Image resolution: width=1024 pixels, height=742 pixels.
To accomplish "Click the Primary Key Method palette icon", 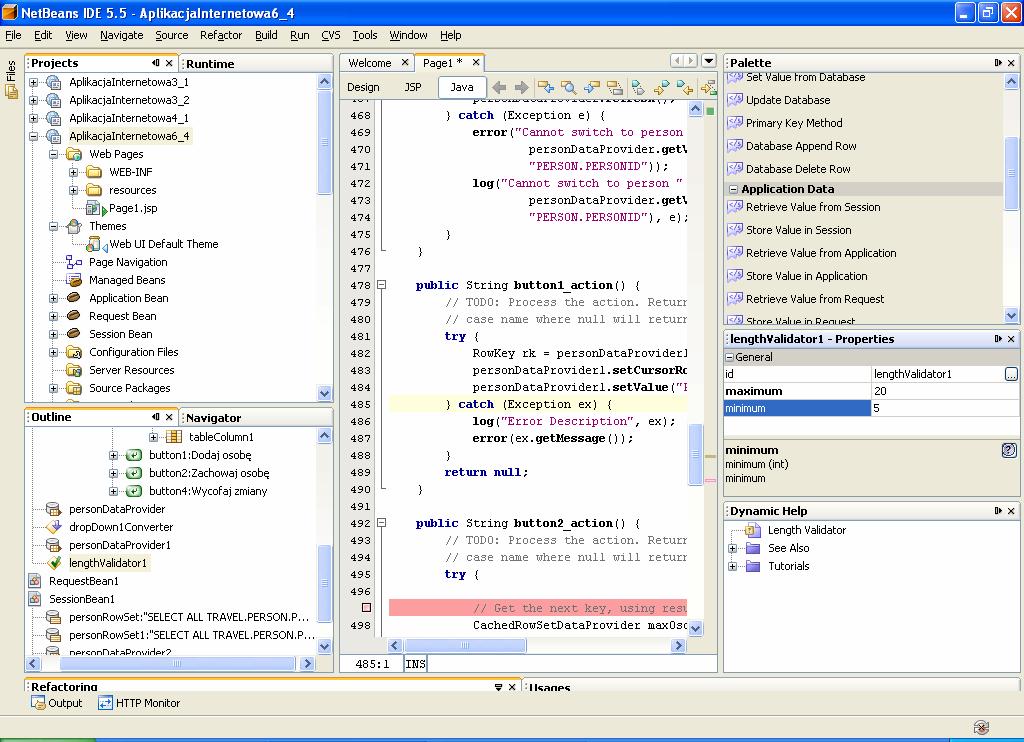I will 735,123.
